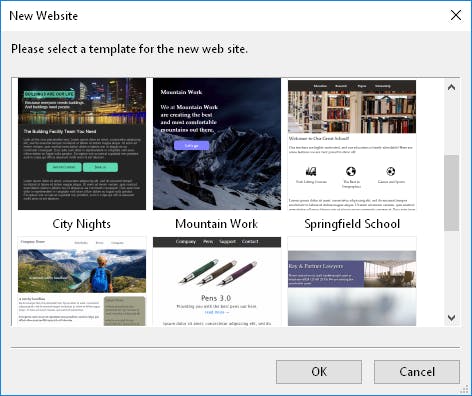Click the scroll down arrow
The image size is (472, 396).
[x=452, y=318]
